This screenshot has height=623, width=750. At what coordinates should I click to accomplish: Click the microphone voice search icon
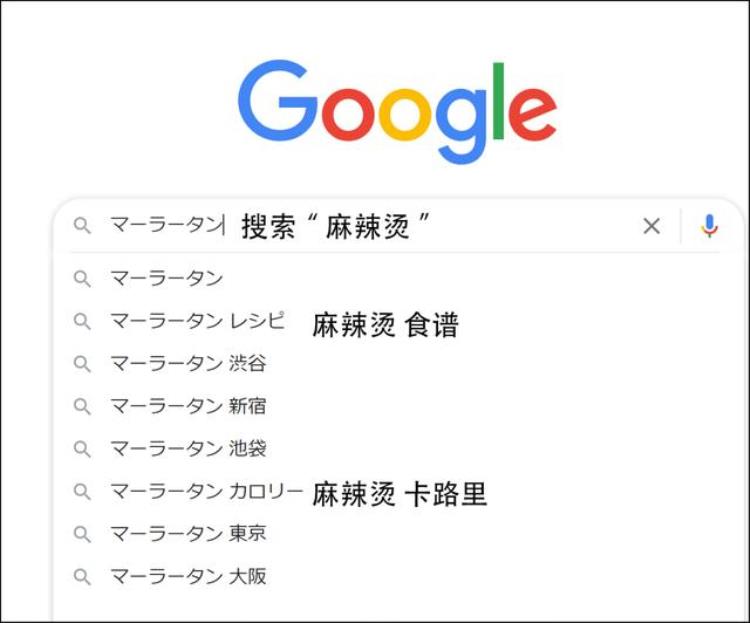[x=709, y=226]
